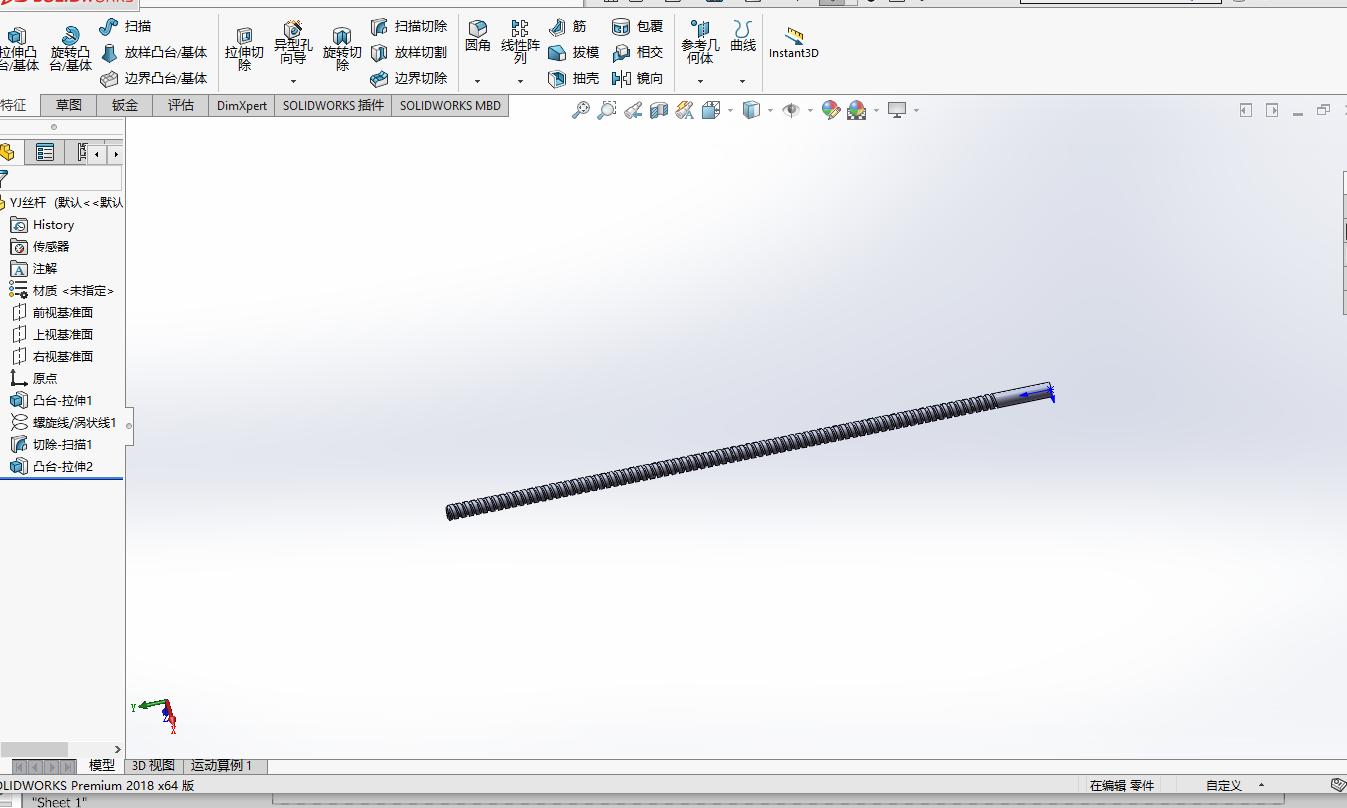The width and height of the screenshot is (1347, 808).
Task: Open the 参考几何体 reference geometry tool
Action: tap(700, 42)
